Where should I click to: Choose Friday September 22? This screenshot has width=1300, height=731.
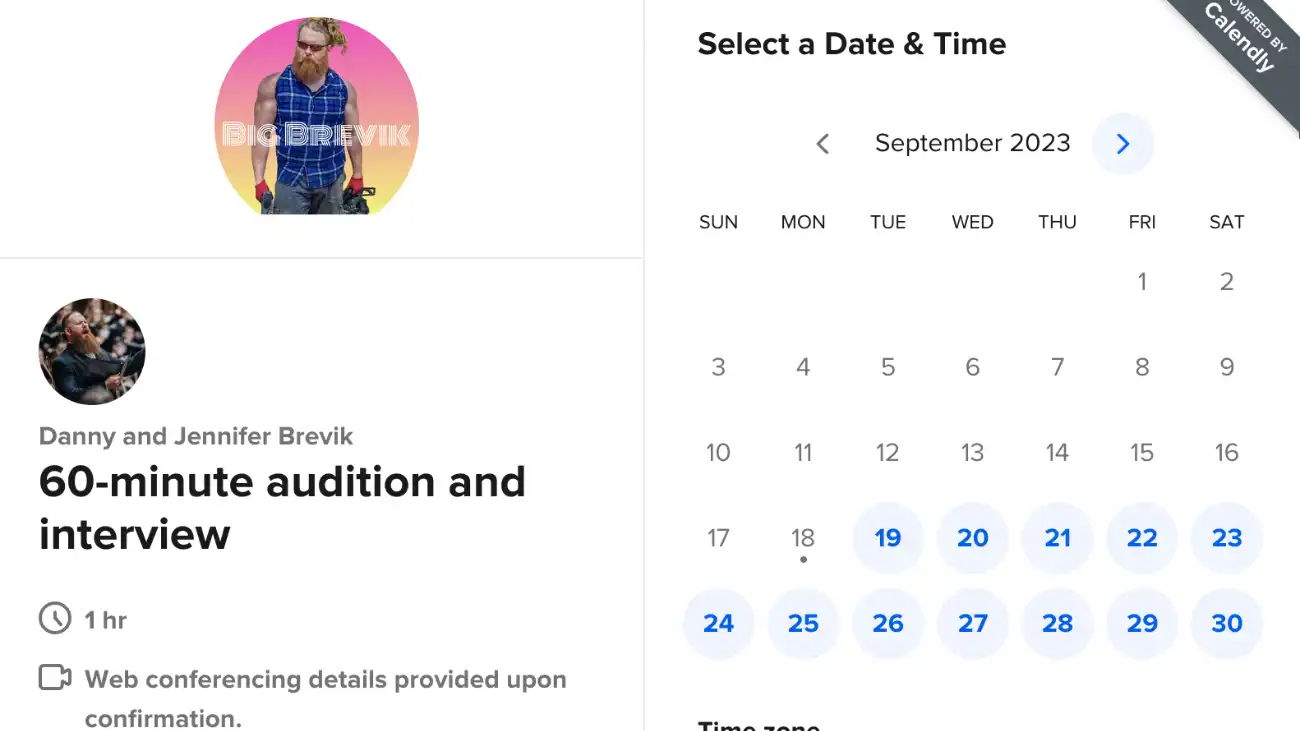pyautogui.click(x=1142, y=538)
